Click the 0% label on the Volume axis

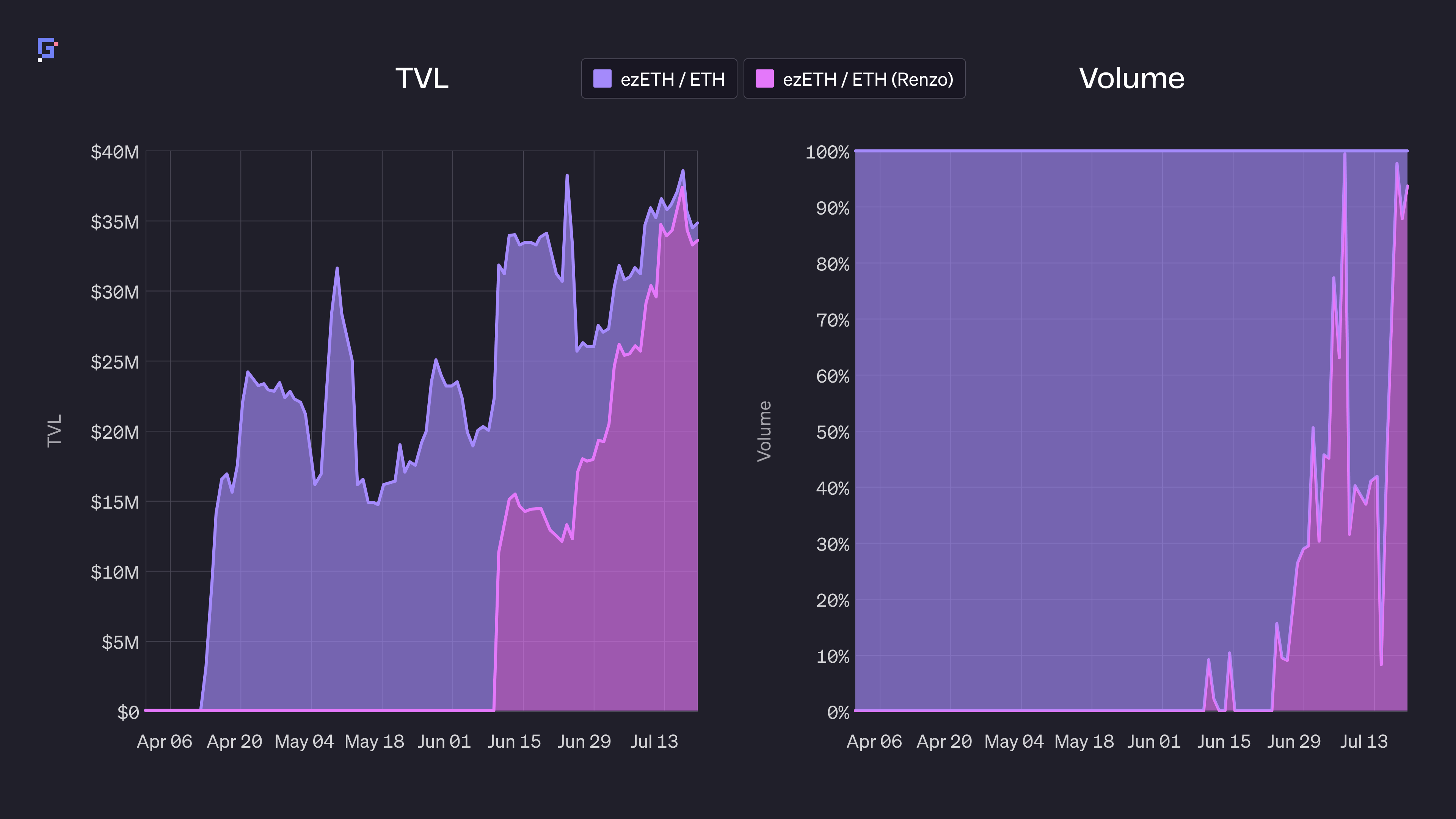838,712
